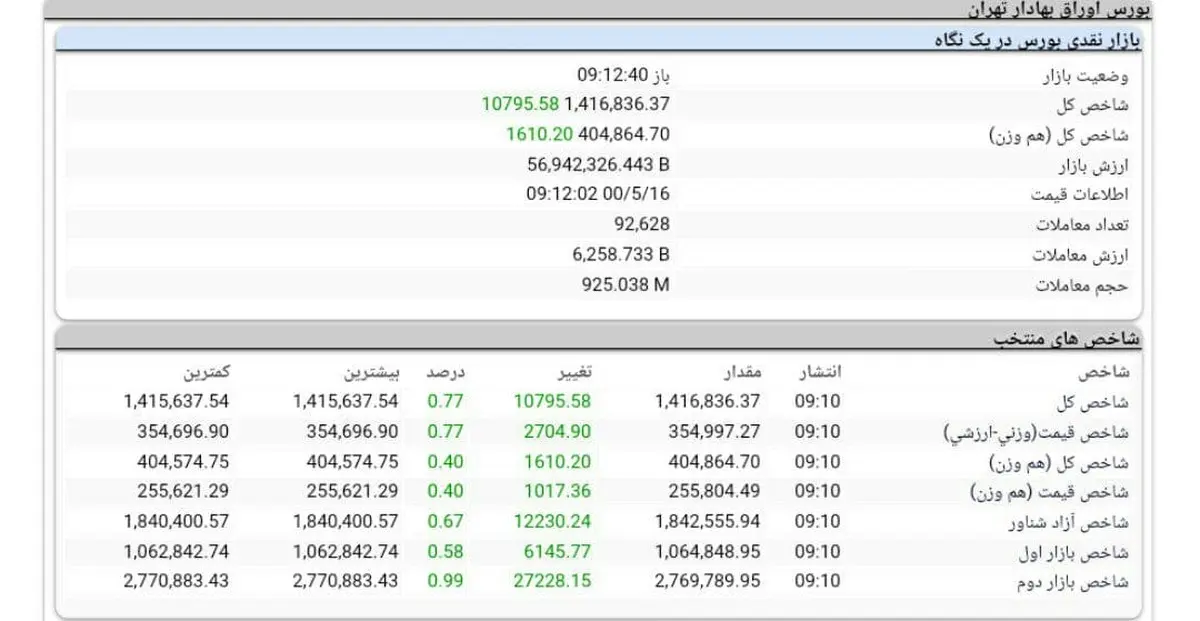Click panel header 'بازار نقدی بورس در یک نگاه'

(1037, 41)
